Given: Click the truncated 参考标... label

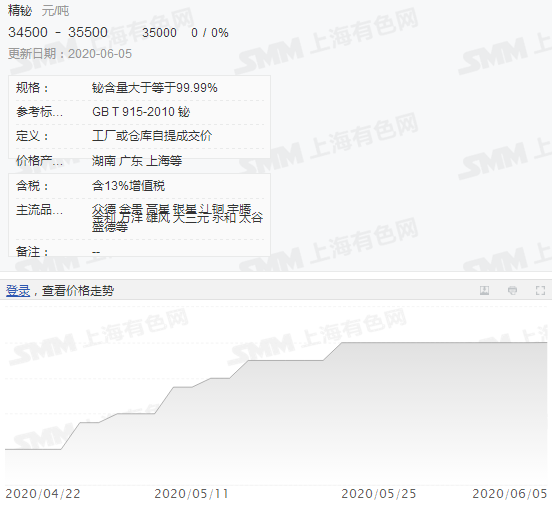Looking at the screenshot, I should pyautogui.click(x=39, y=112).
